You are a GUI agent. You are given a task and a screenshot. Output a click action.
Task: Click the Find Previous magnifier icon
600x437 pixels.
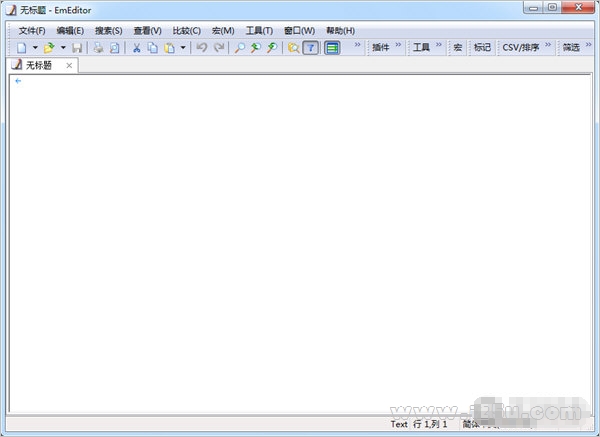click(256, 48)
